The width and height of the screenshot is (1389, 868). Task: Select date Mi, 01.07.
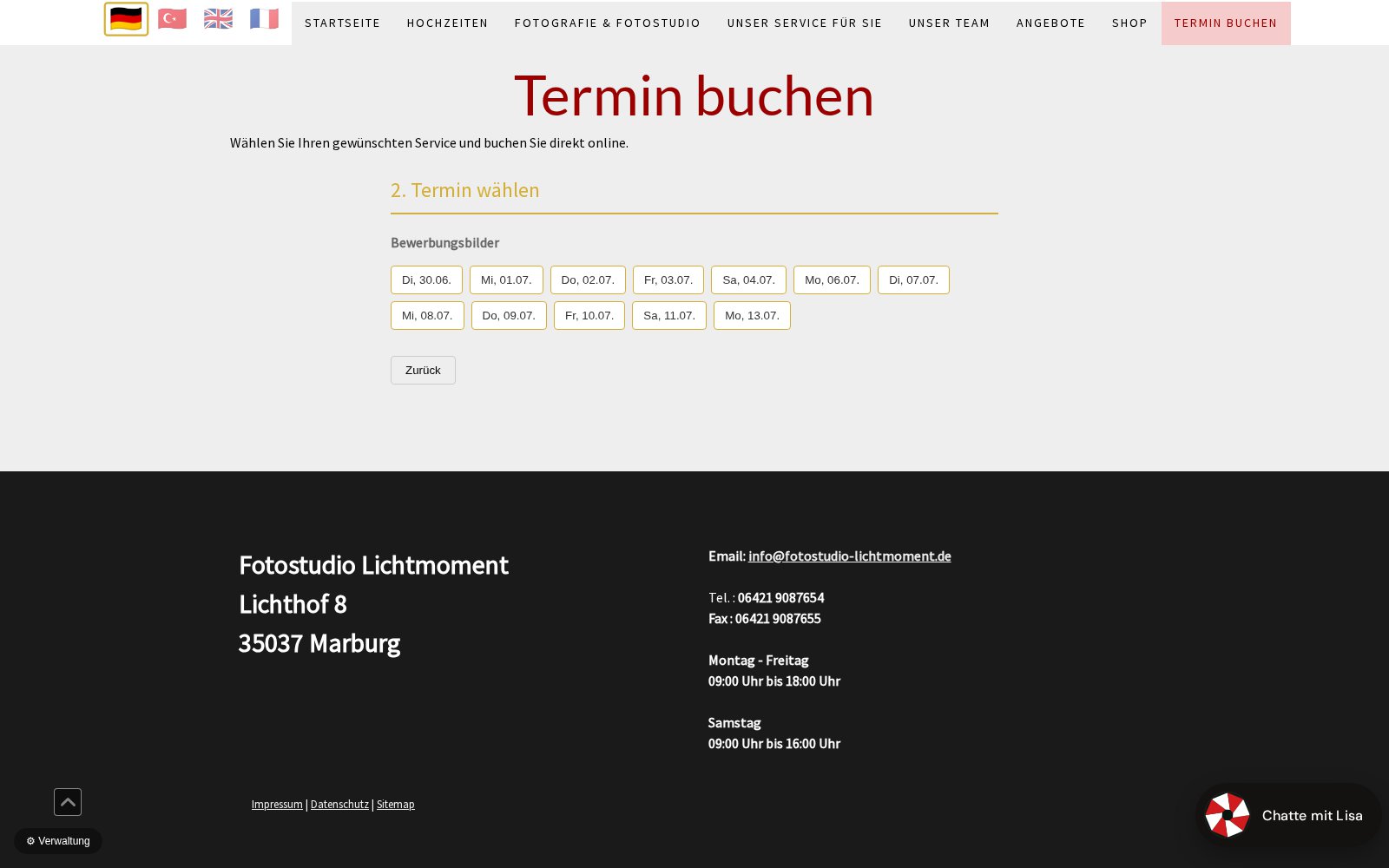506,279
